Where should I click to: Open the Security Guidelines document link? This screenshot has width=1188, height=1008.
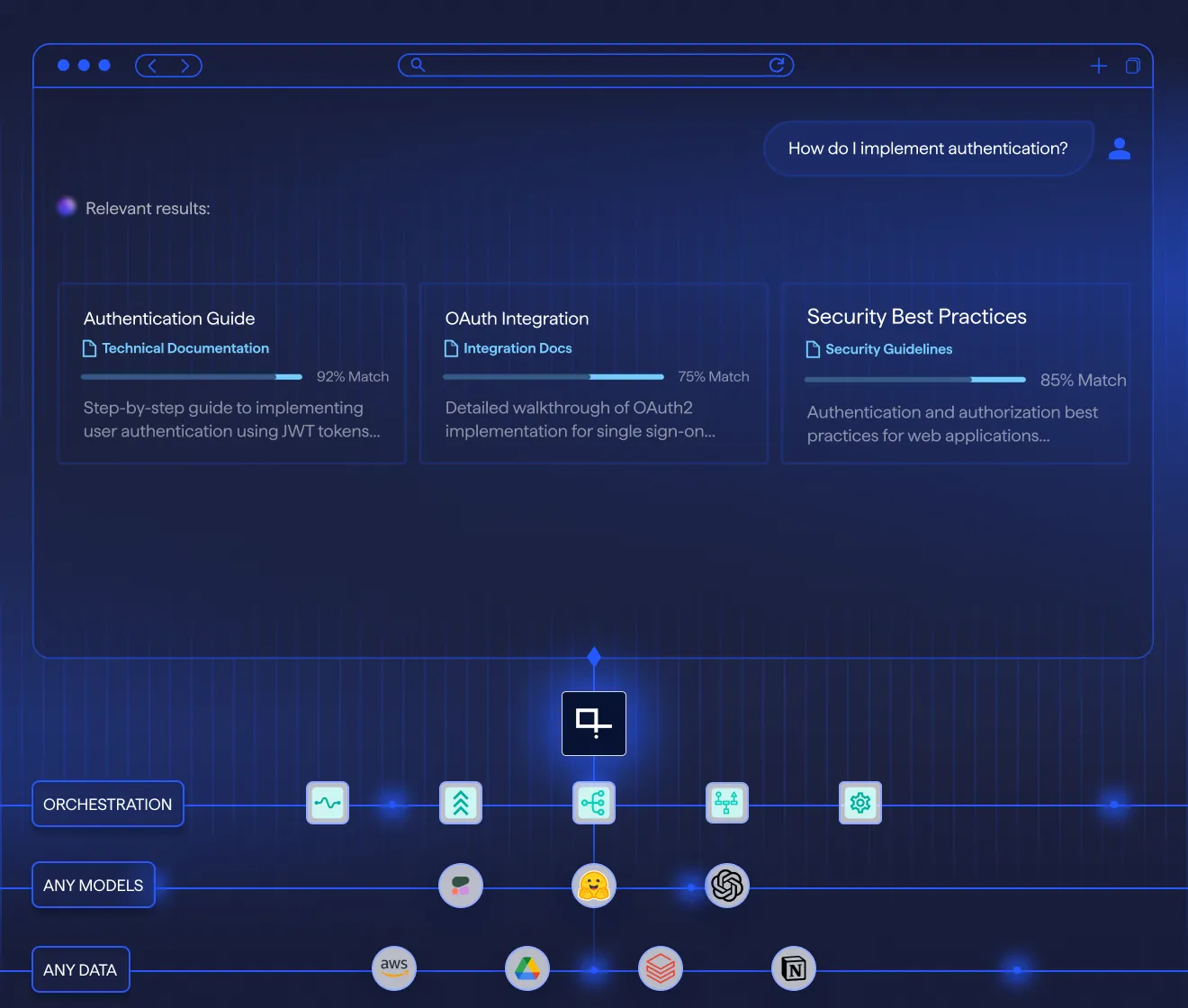(888, 349)
